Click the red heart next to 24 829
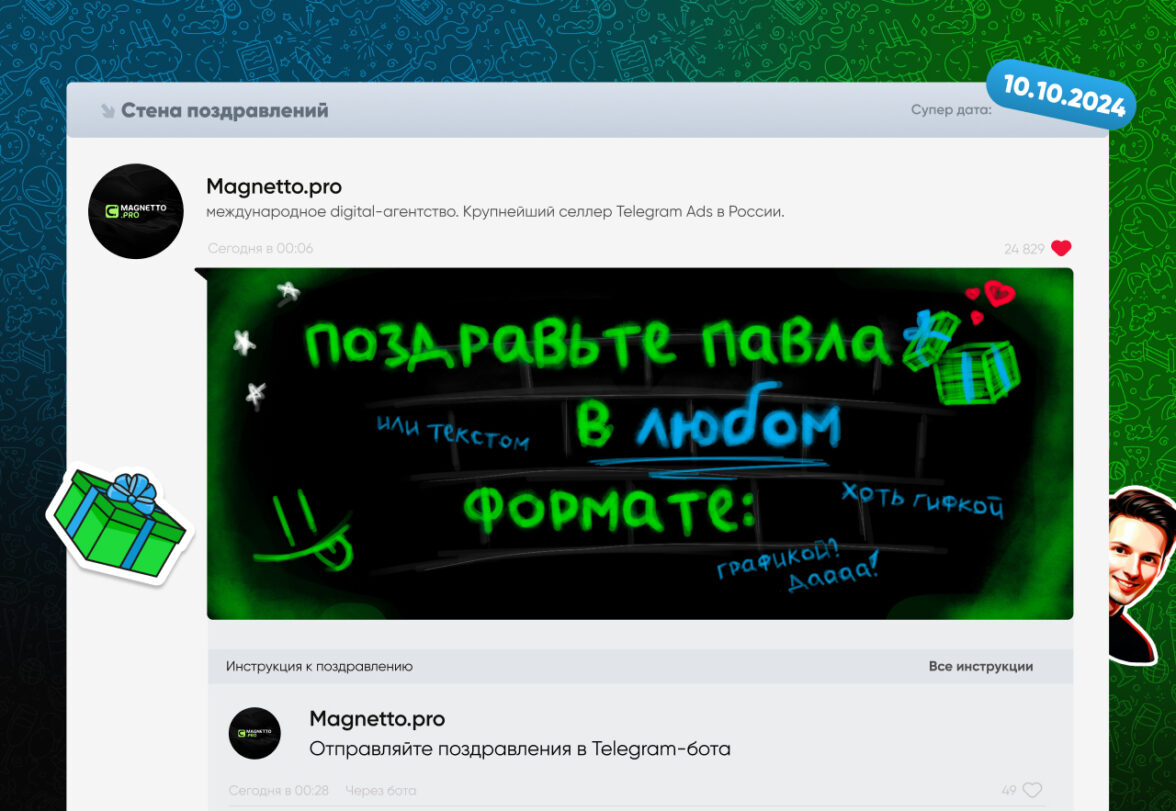 coord(1060,248)
